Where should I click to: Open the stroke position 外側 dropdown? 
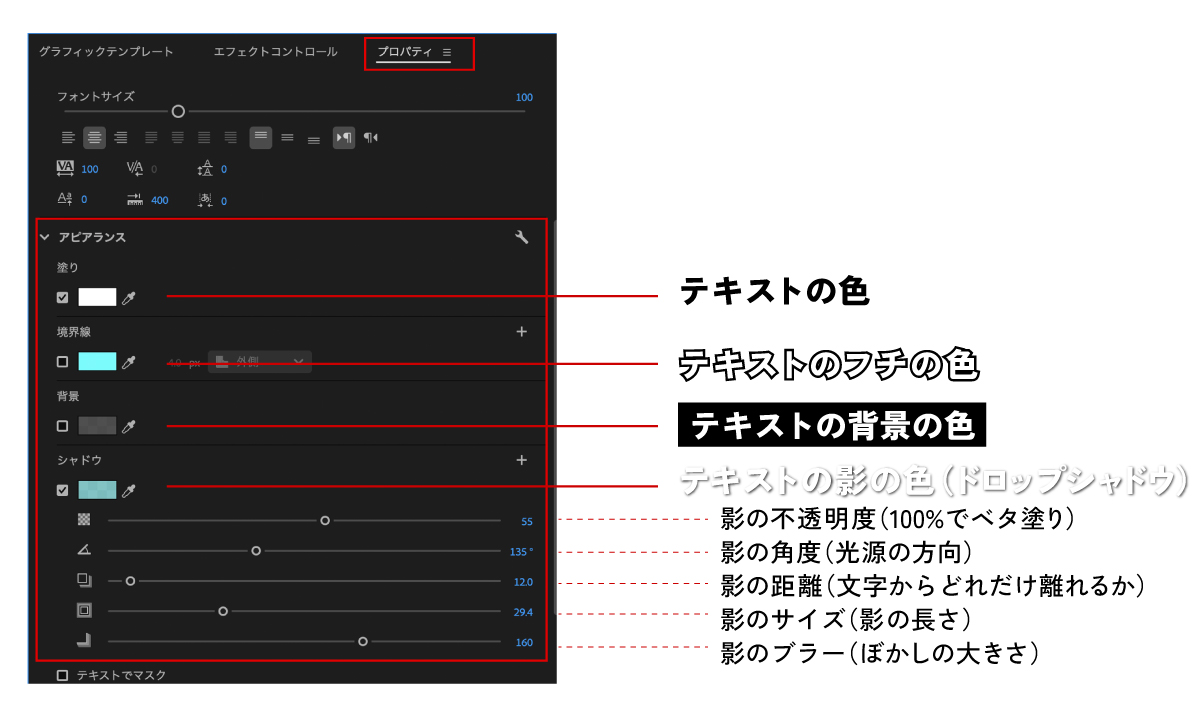(x=260, y=362)
